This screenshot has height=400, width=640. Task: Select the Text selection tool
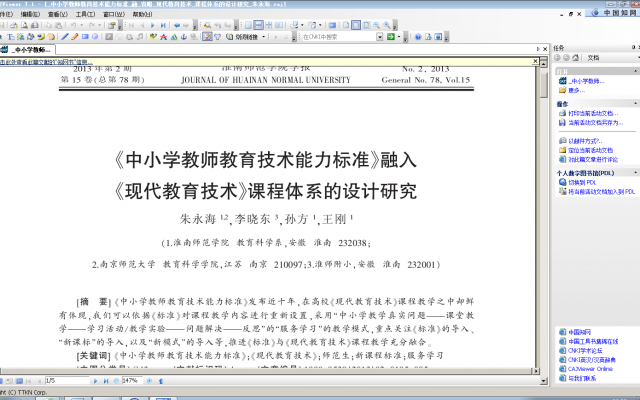11,37
